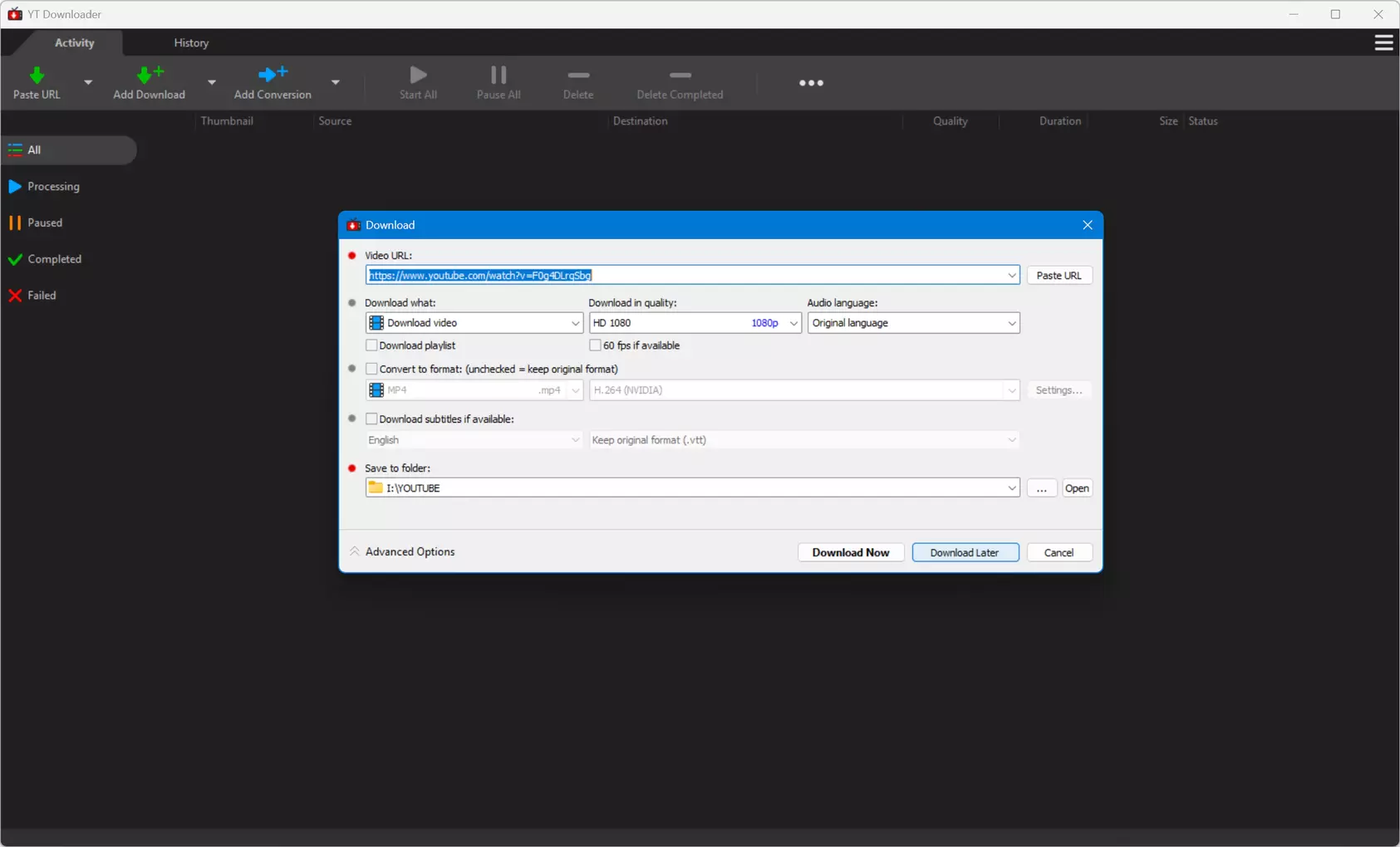
Task: Enable the Download playlist checkbox
Action: tap(371, 345)
